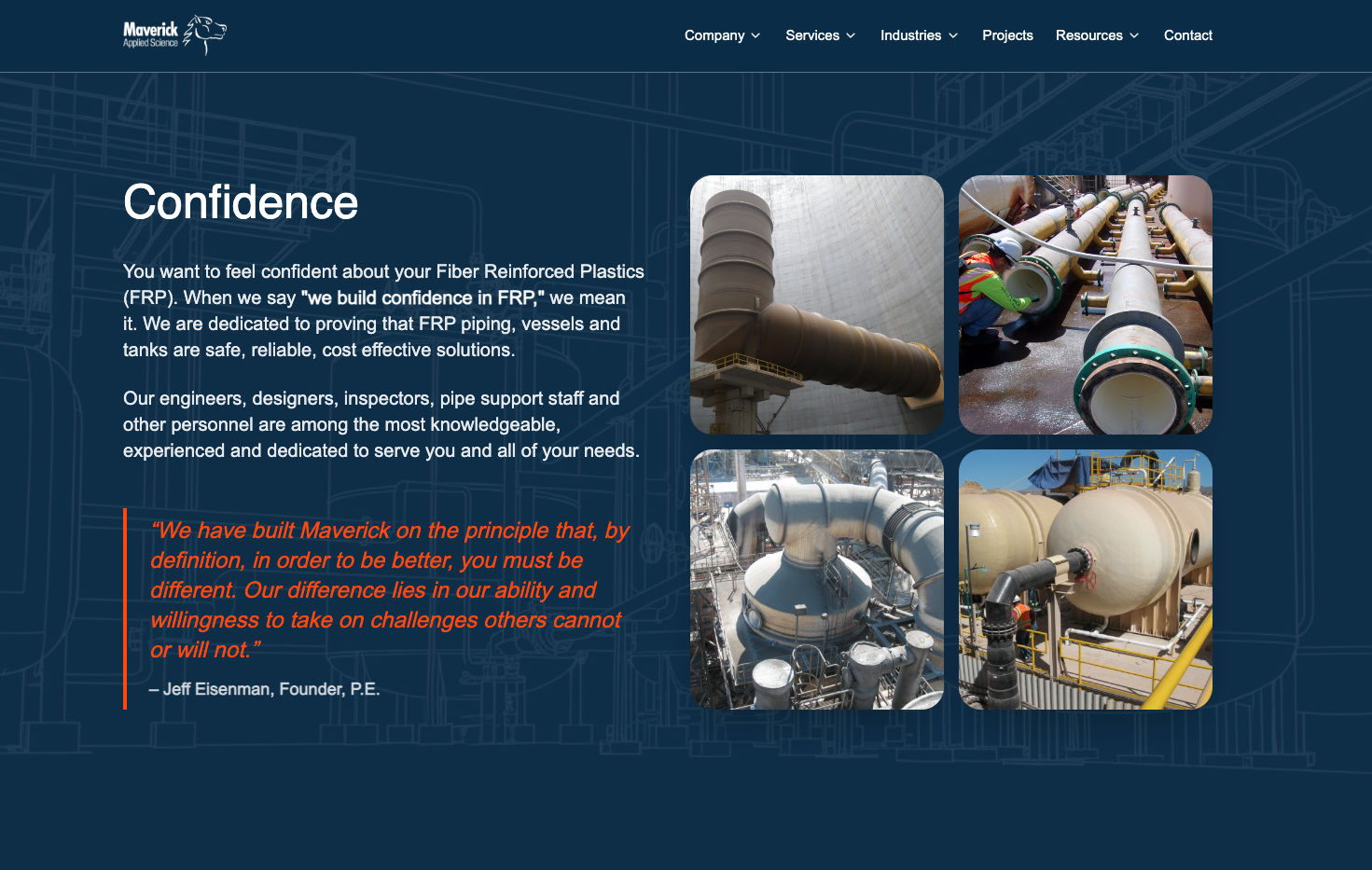Screen dimensions: 1372x870
Task: Click the Maverick Applied Science logo
Action: point(174,35)
